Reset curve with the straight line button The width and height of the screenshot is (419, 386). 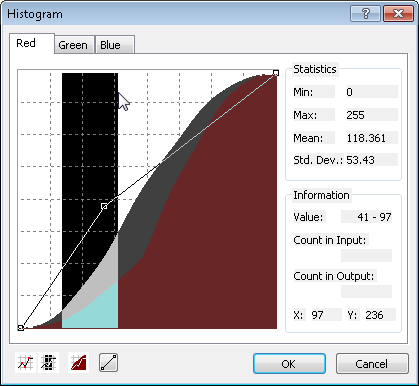109,363
